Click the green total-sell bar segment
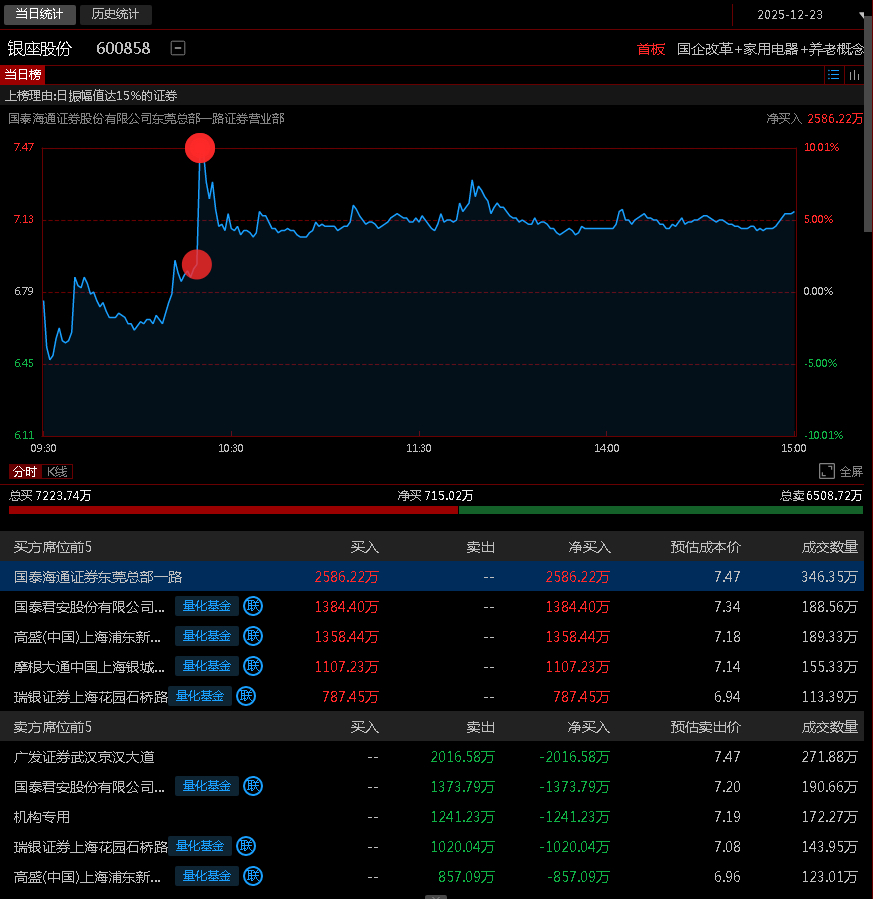Image resolution: width=873 pixels, height=899 pixels. (661, 510)
